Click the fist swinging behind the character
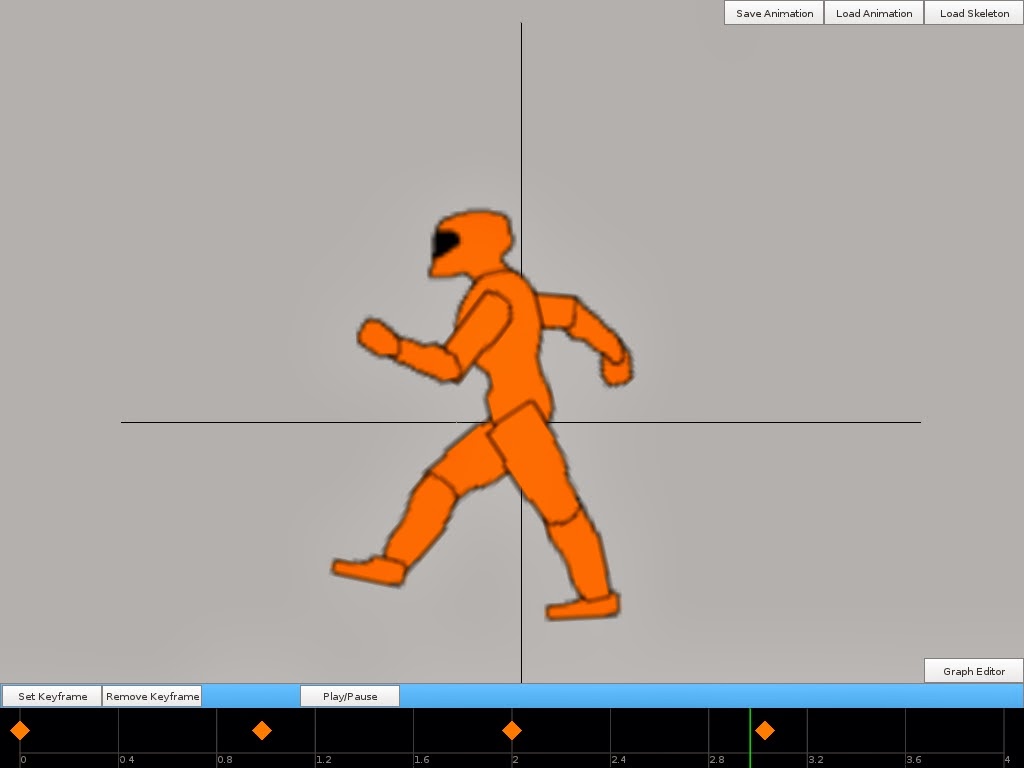This screenshot has width=1024, height=768. point(616,369)
